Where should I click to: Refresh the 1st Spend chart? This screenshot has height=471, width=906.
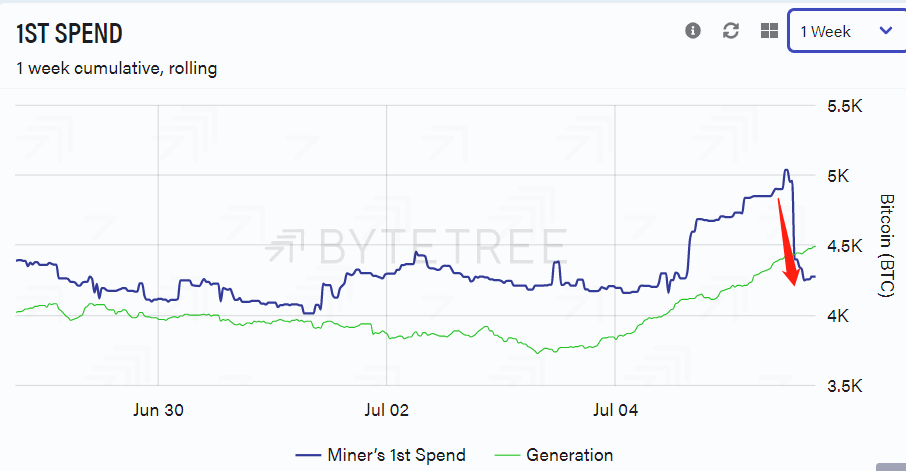(x=731, y=31)
